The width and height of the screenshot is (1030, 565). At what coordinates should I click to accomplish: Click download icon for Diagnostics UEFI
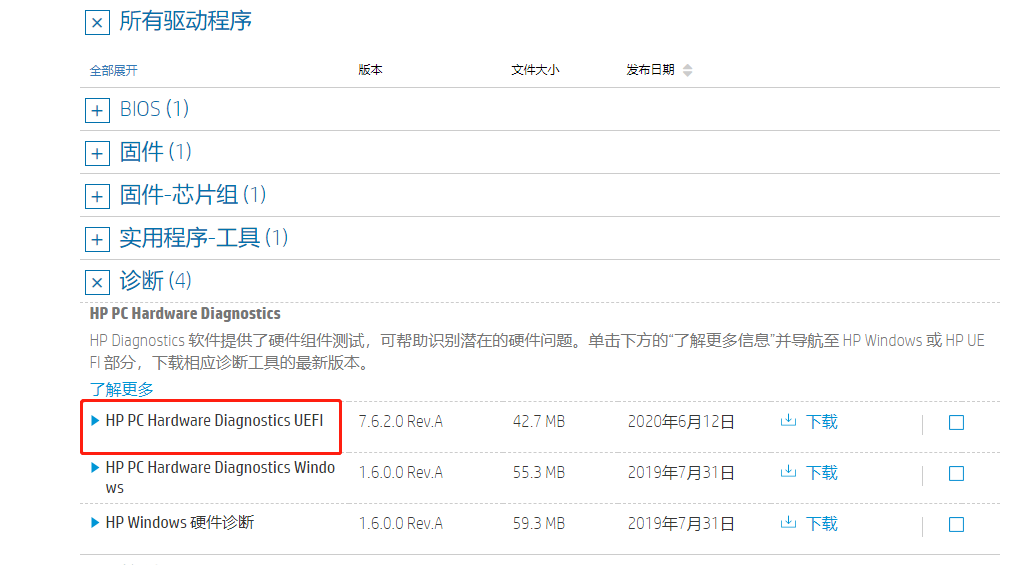788,420
